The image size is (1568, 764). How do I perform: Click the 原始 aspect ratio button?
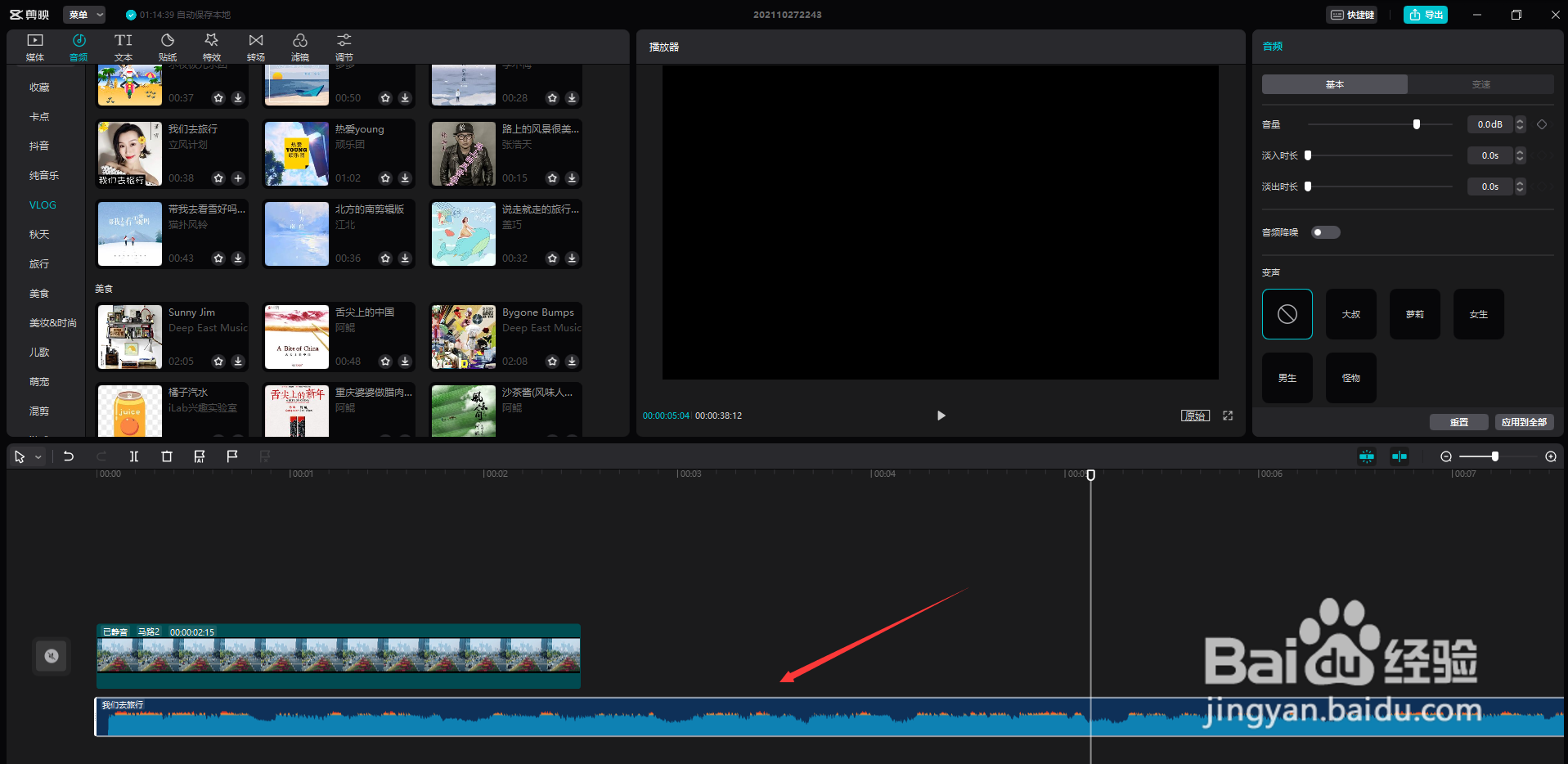(1195, 416)
